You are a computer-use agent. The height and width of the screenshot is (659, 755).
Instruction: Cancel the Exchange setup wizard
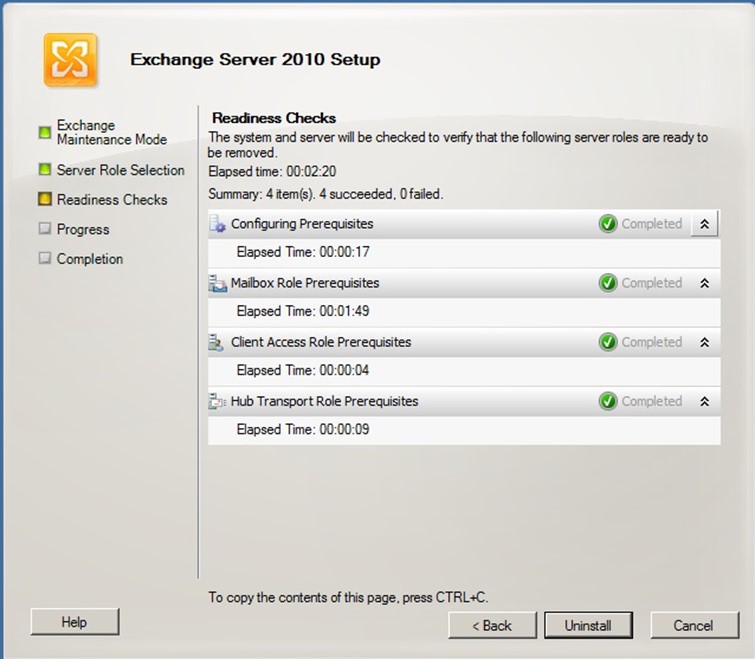694,625
